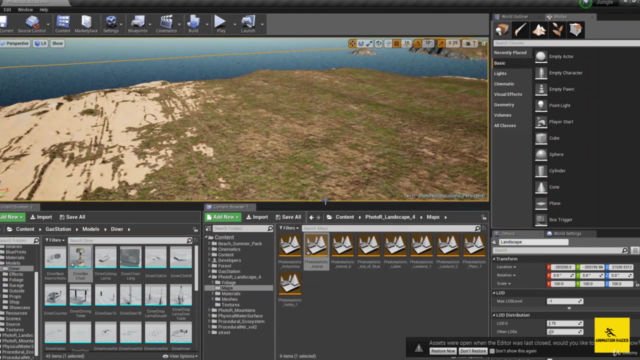This screenshot has width=640, height=360.
Task: Select Foliage mode leaf icon
Action: [558, 30]
